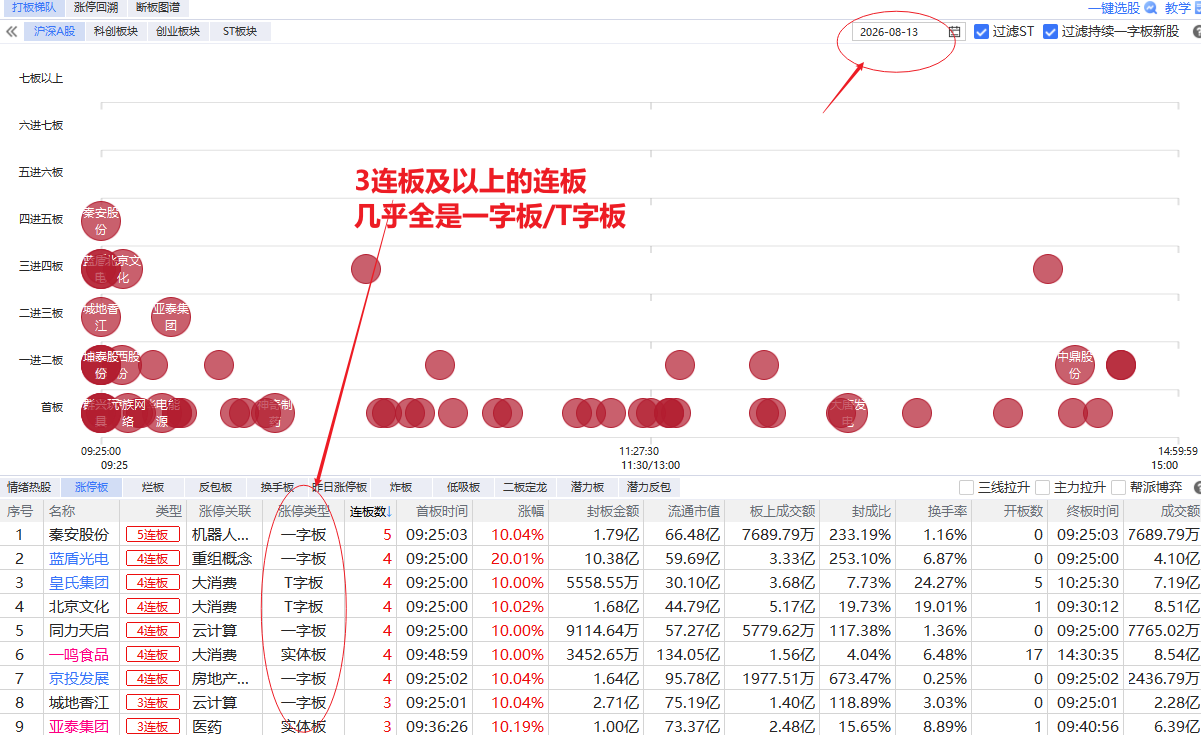Image resolution: width=1201 pixels, height=735 pixels.
Task: Sort by 涨幅 column header
Action: [x=531, y=511]
